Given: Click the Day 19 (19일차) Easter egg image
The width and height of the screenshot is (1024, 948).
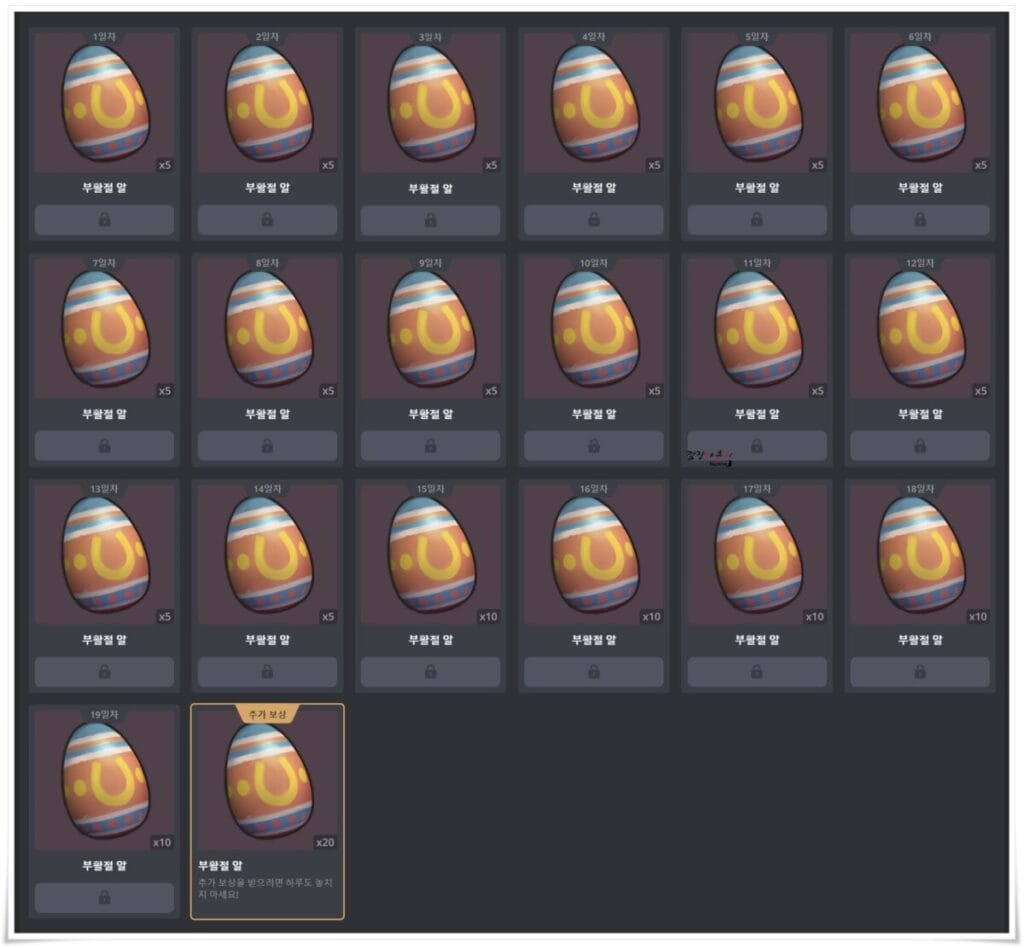Looking at the screenshot, I should tap(104, 780).
